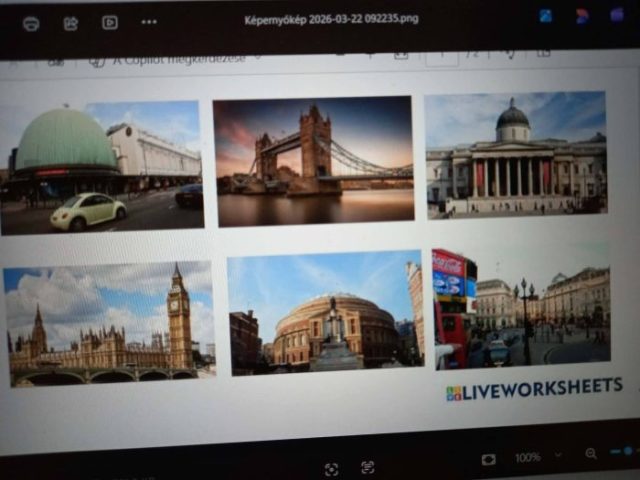This screenshot has height=480, width=640.
Task: Click the scan text icon at bottom
Action: (x=368, y=467)
